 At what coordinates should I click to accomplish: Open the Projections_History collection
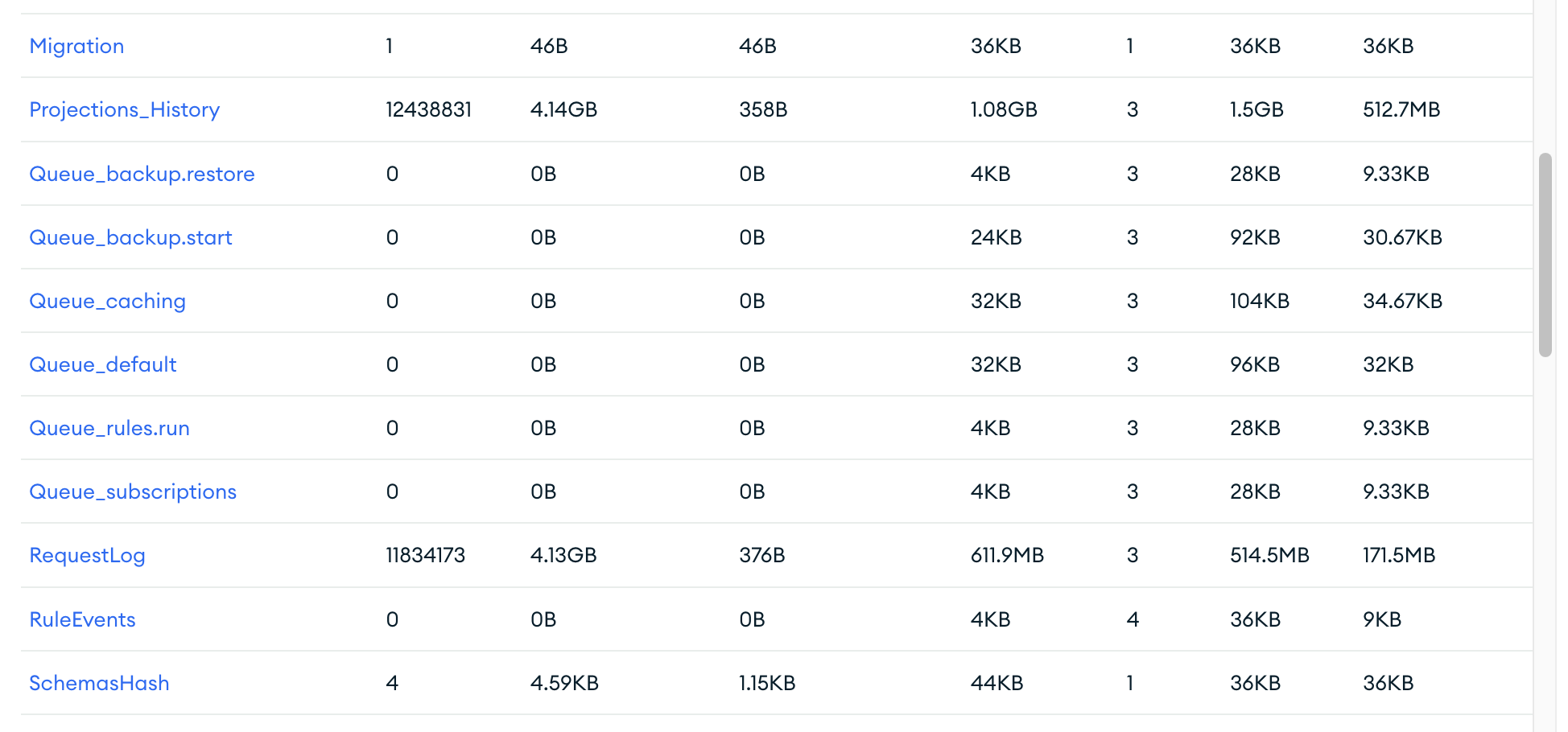(124, 109)
